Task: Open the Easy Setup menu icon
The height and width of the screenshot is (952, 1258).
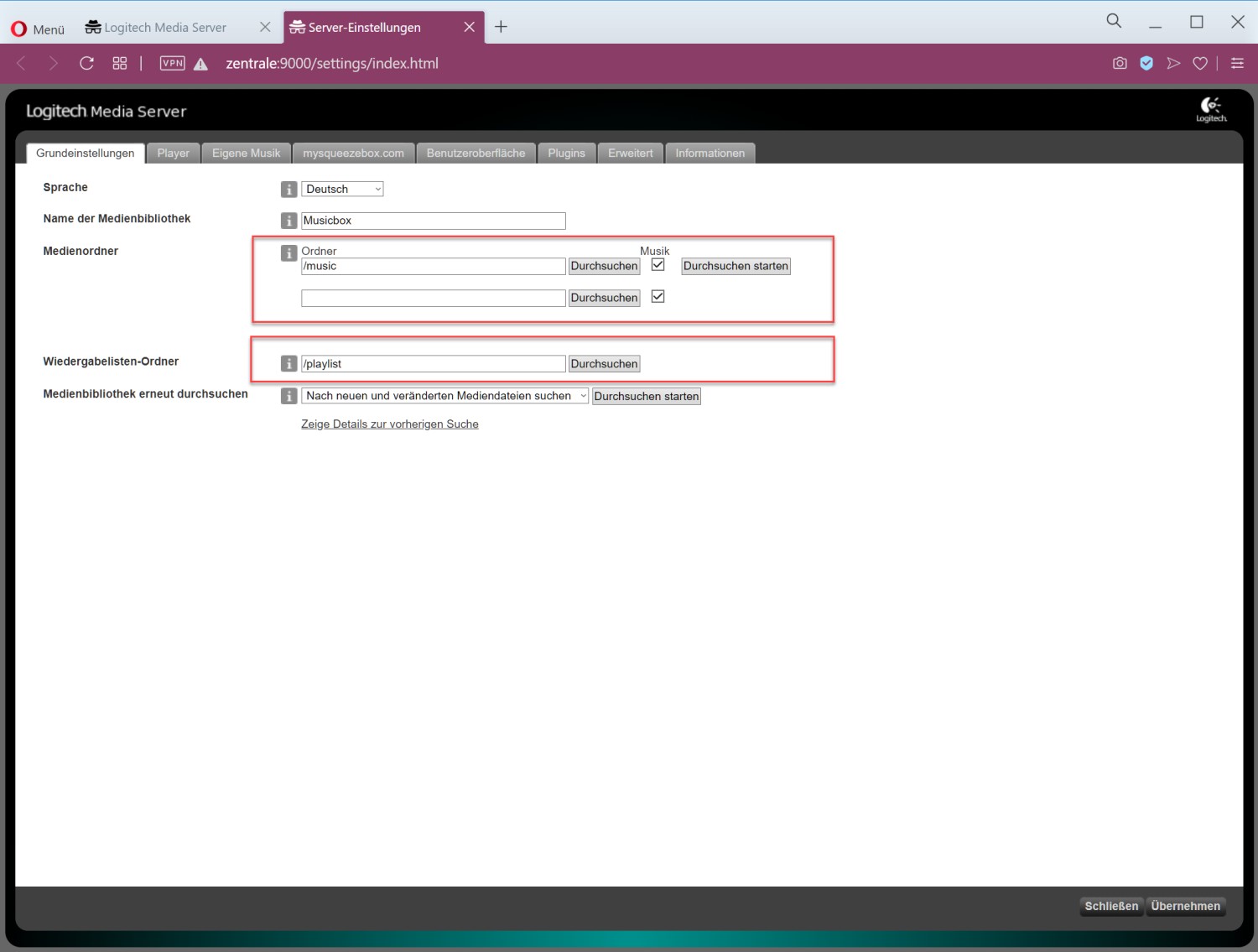Action: (x=1237, y=63)
